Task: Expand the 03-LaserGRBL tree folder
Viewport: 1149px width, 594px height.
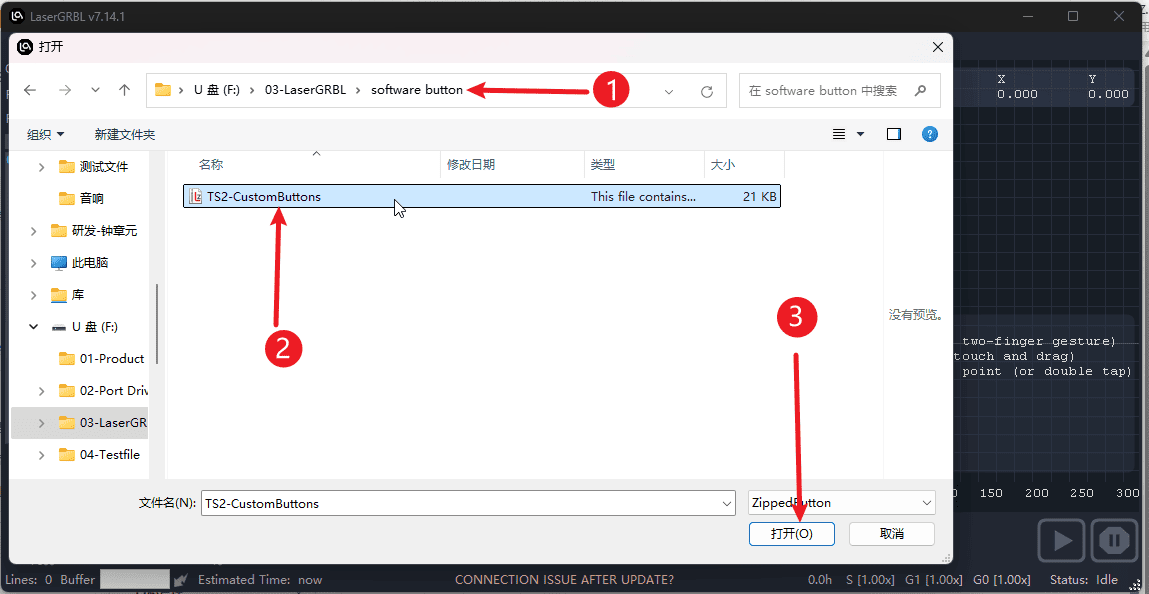Action: tap(41, 423)
